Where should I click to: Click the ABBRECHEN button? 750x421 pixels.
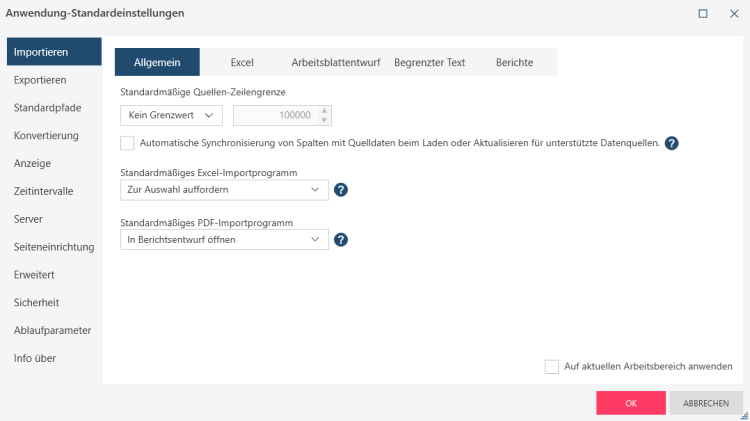[706, 403]
